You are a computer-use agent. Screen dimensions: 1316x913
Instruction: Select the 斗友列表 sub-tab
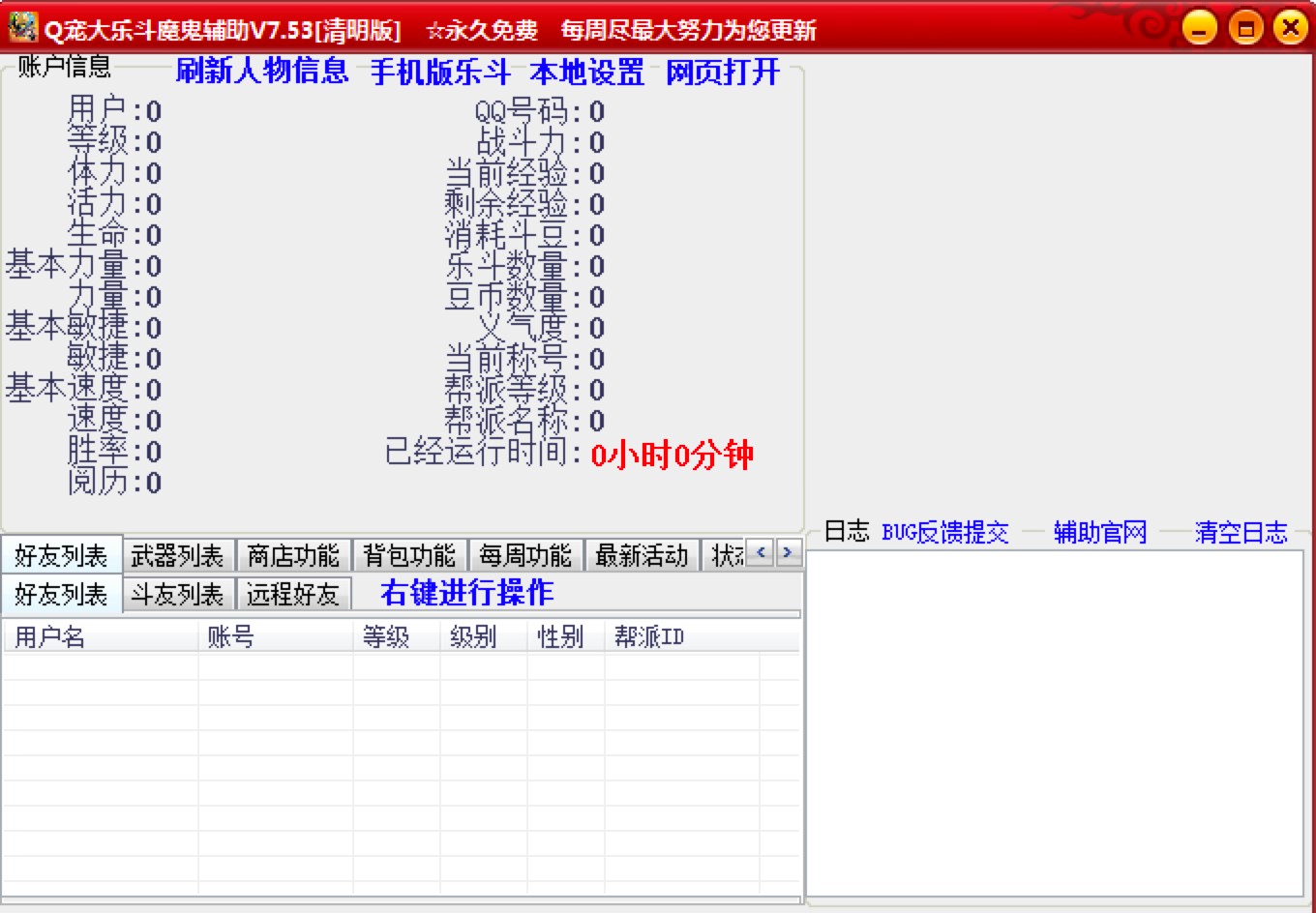coord(178,594)
